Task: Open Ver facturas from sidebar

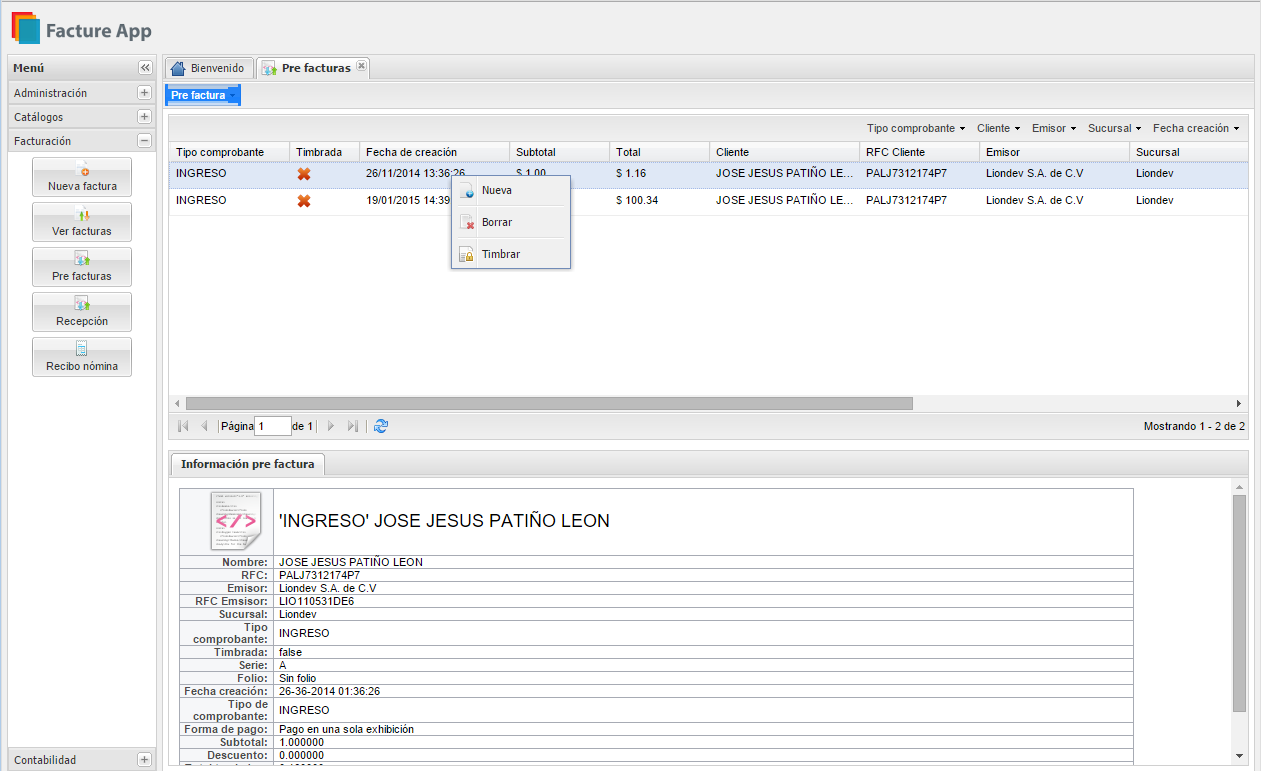Action: click(82, 221)
